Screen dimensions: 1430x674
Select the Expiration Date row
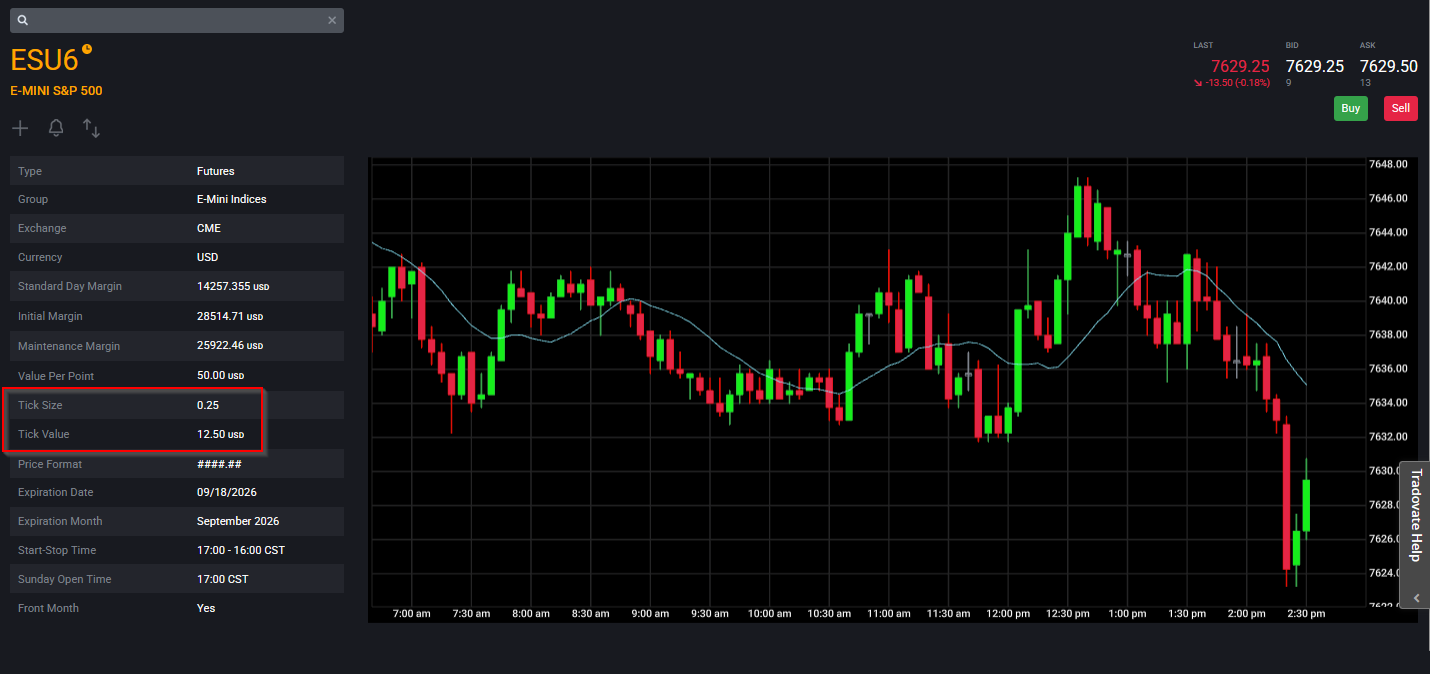click(177, 492)
